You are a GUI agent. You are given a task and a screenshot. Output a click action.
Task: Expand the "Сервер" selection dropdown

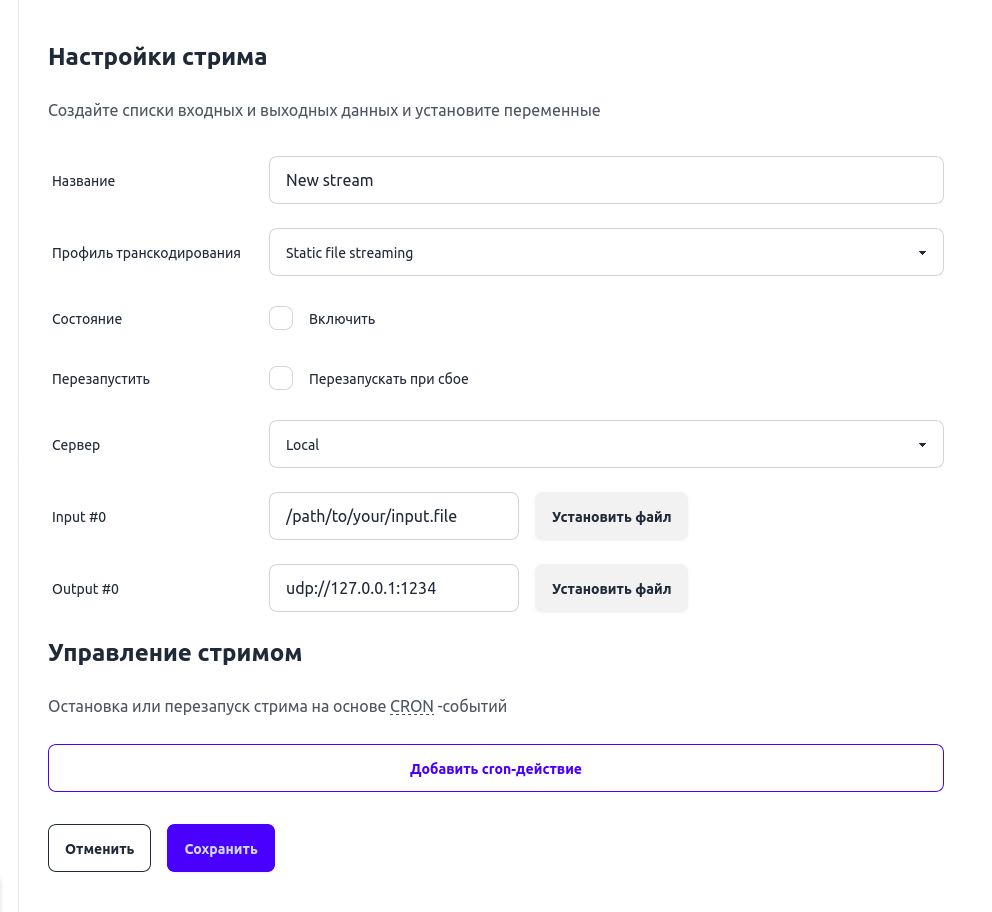pos(606,444)
